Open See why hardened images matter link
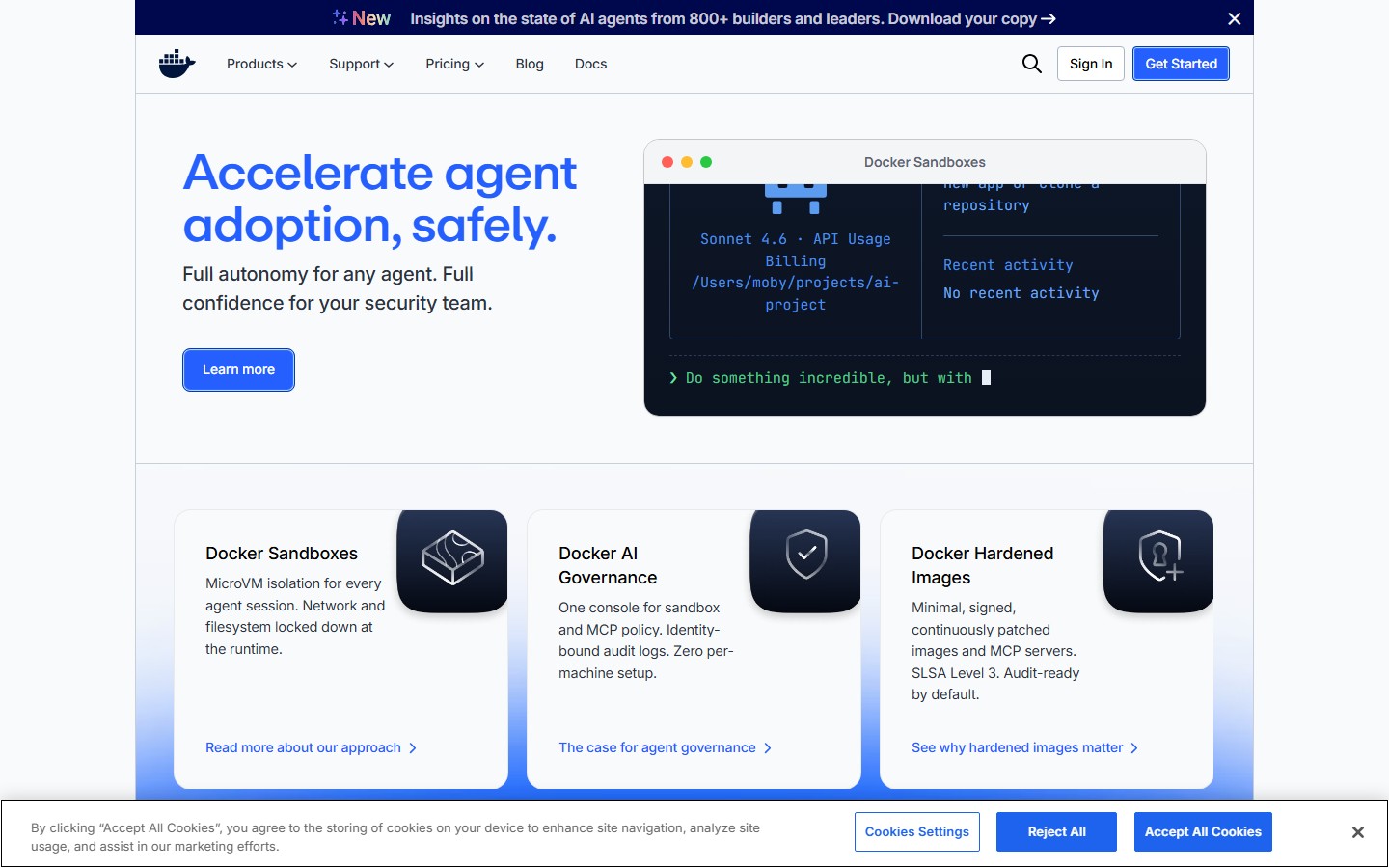 coord(1024,747)
